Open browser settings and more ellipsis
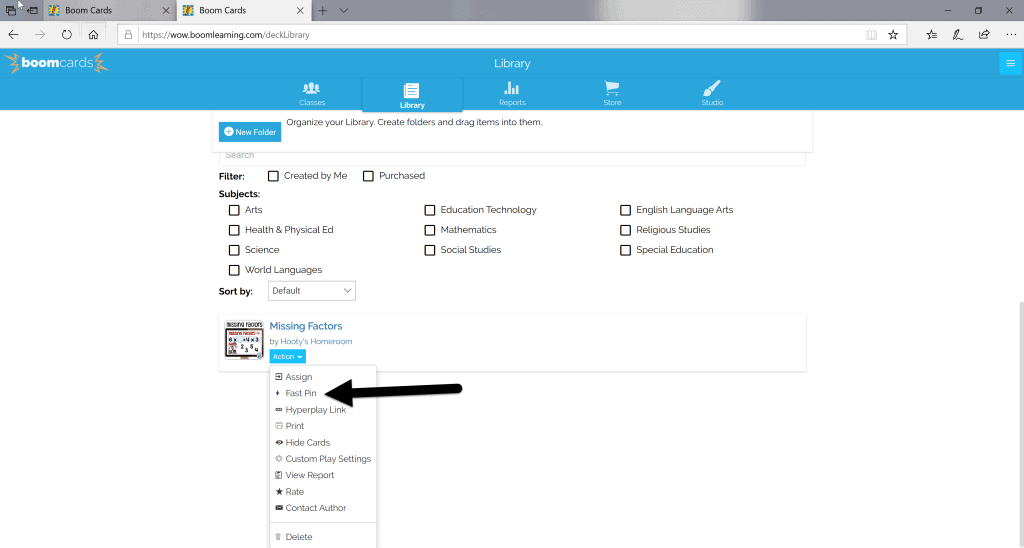This screenshot has width=1024, height=548. point(1010,35)
